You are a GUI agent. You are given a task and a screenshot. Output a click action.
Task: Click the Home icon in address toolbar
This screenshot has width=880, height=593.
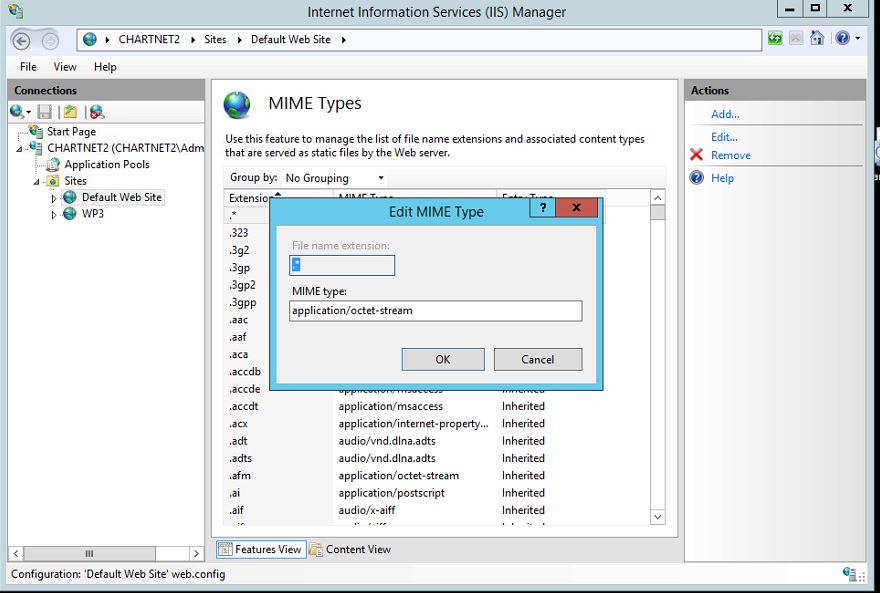[817, 38]
